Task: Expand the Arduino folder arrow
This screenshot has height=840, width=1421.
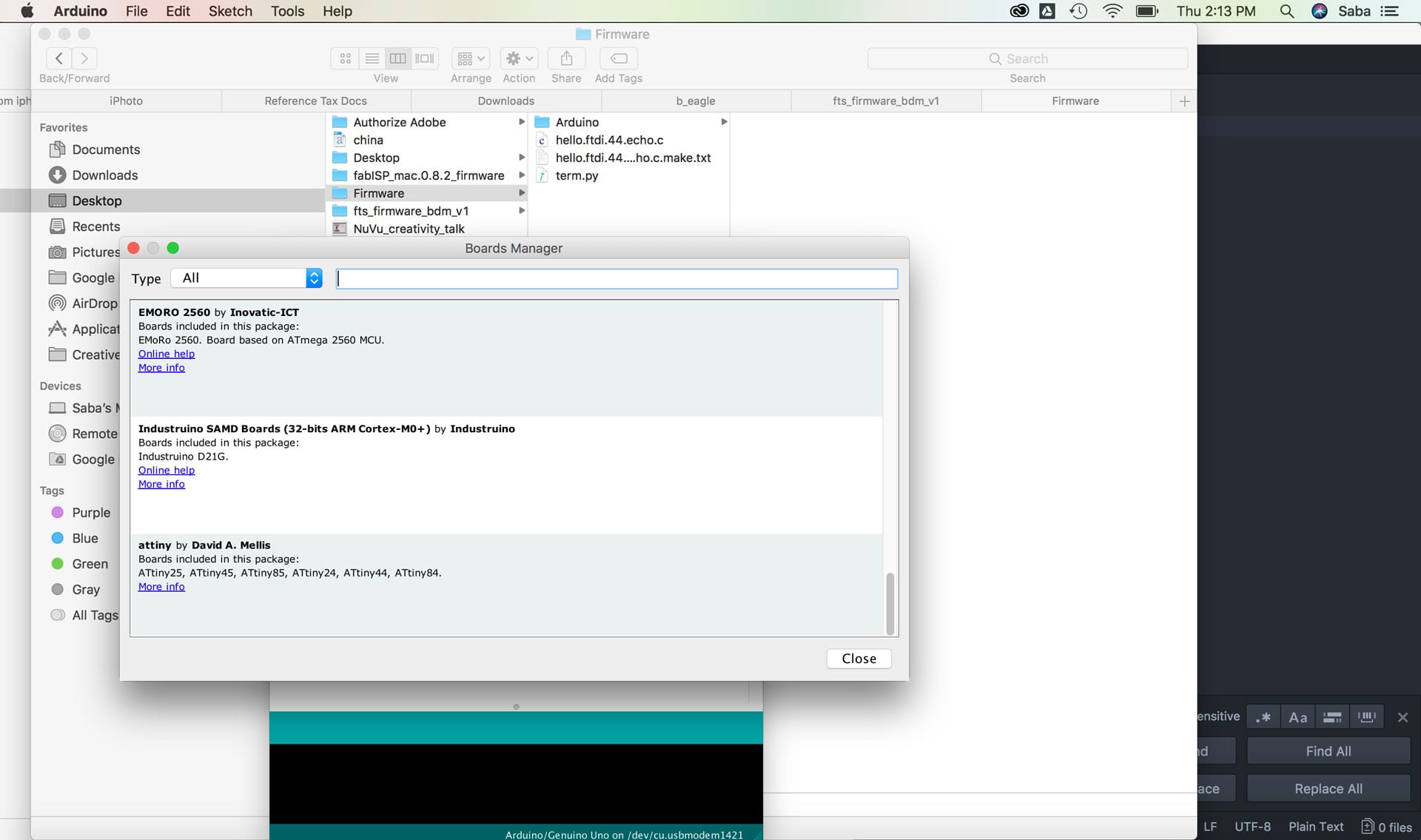Action: pyautogui.click(x=724, y=122)
